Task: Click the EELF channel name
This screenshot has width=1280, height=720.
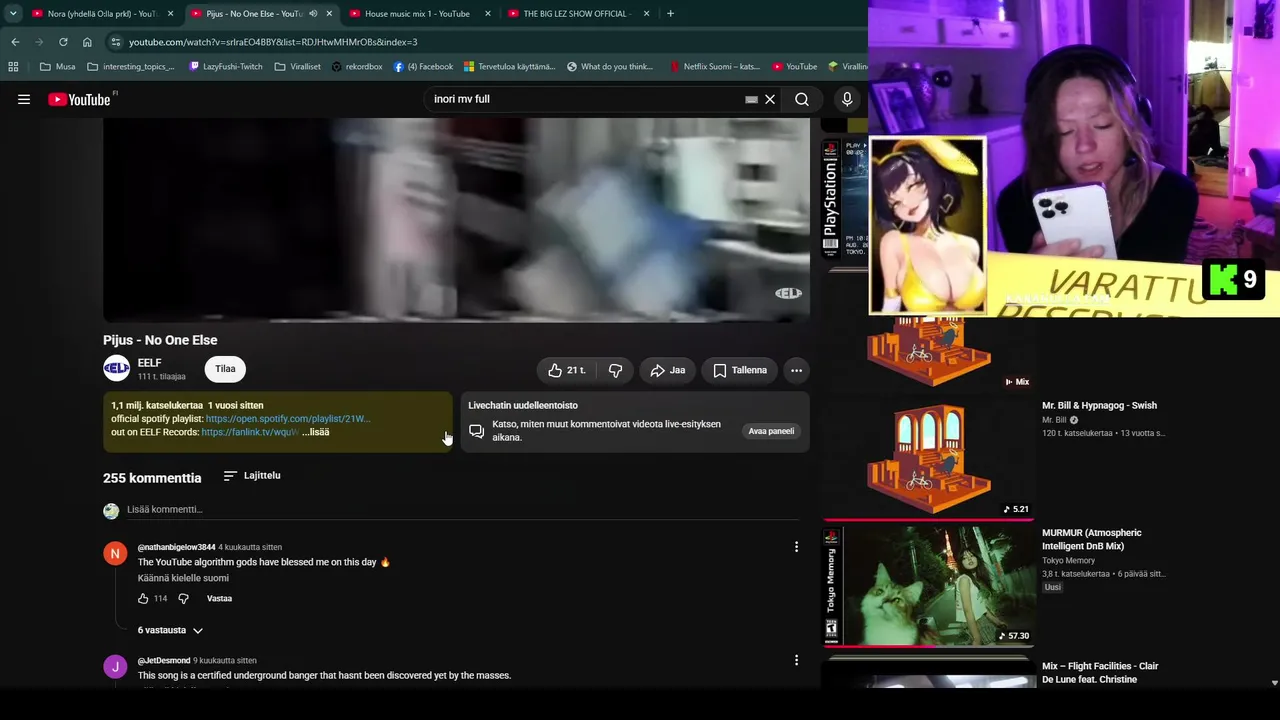Action: tap(149, 363)
